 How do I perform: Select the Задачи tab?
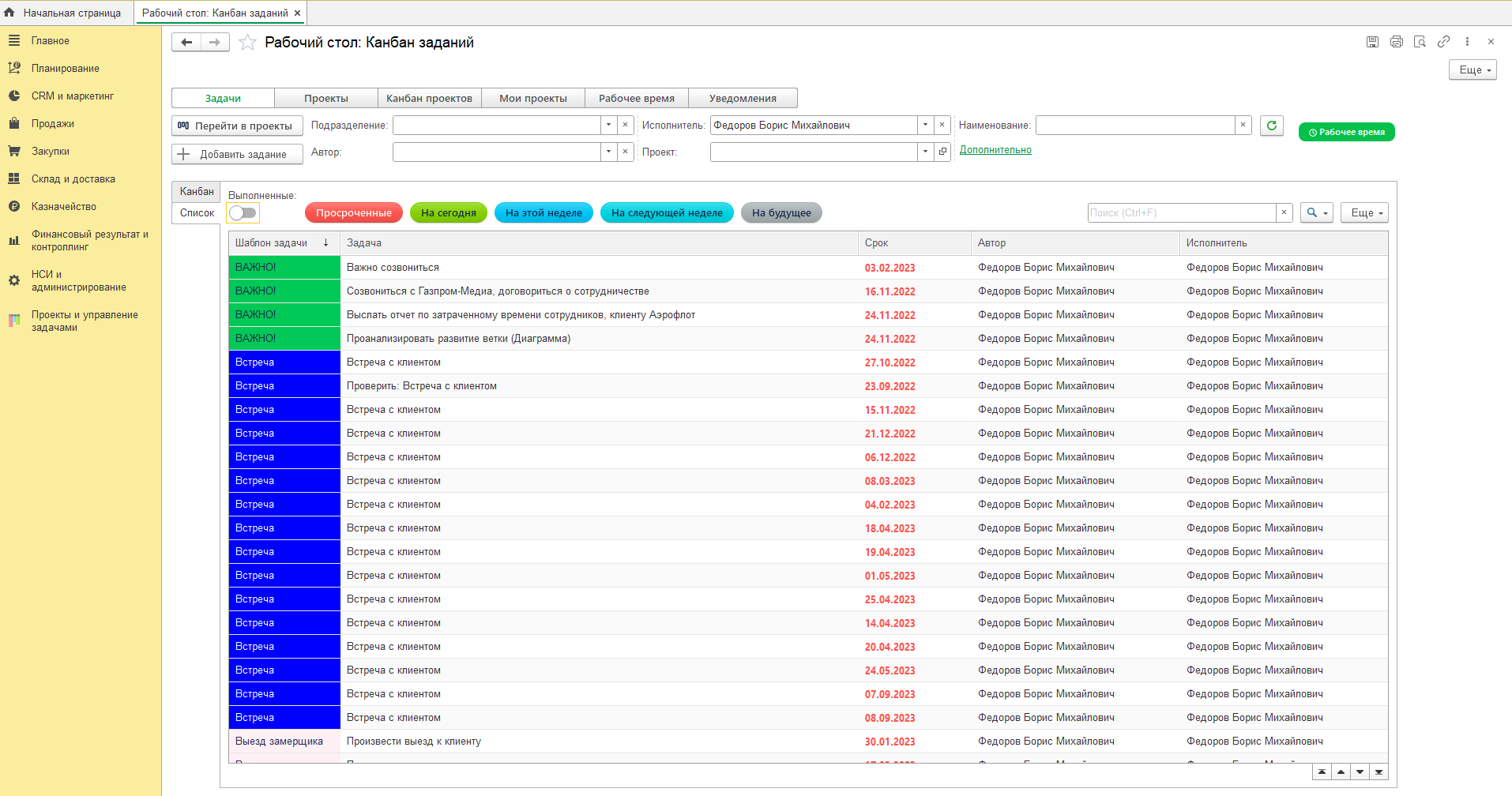(x=223, y=98)
